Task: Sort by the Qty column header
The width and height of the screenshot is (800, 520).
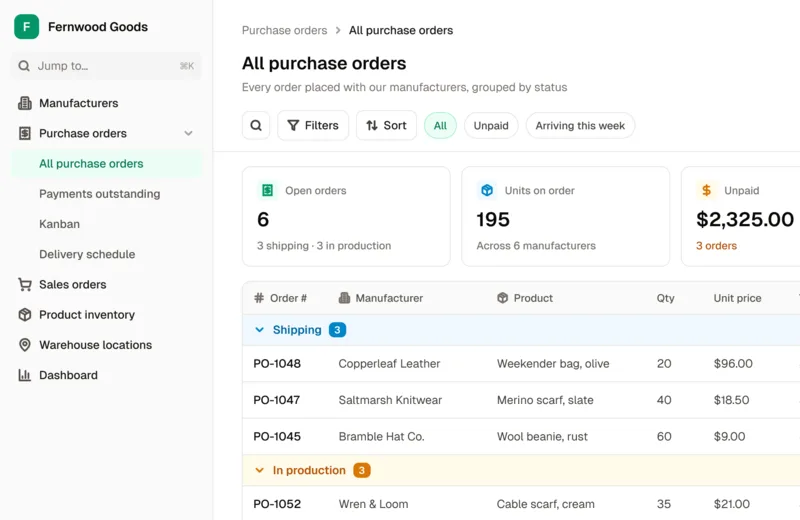Action: pyautogui.click(x=665, y=298)
